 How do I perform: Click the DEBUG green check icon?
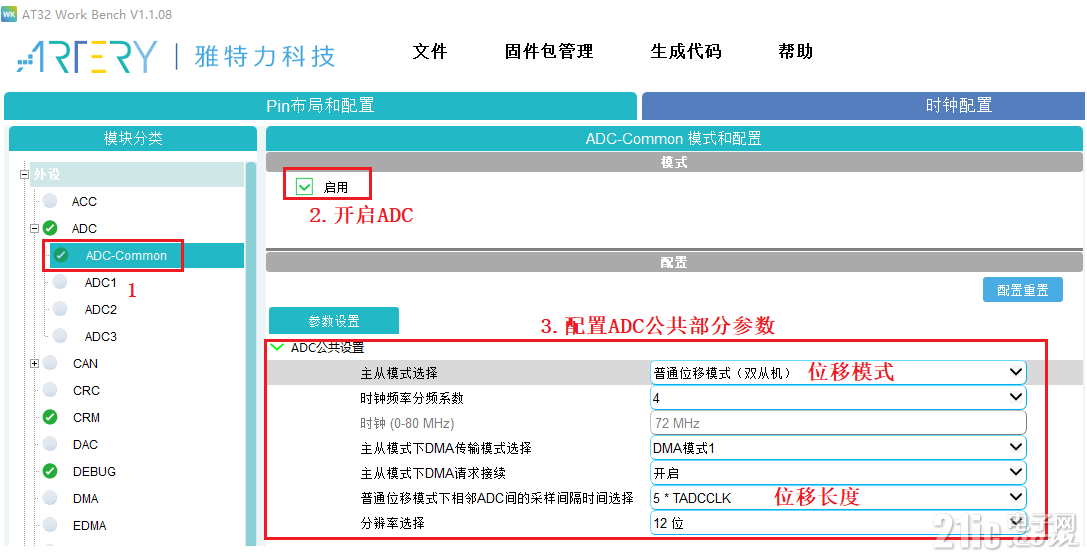click(50, 471)
